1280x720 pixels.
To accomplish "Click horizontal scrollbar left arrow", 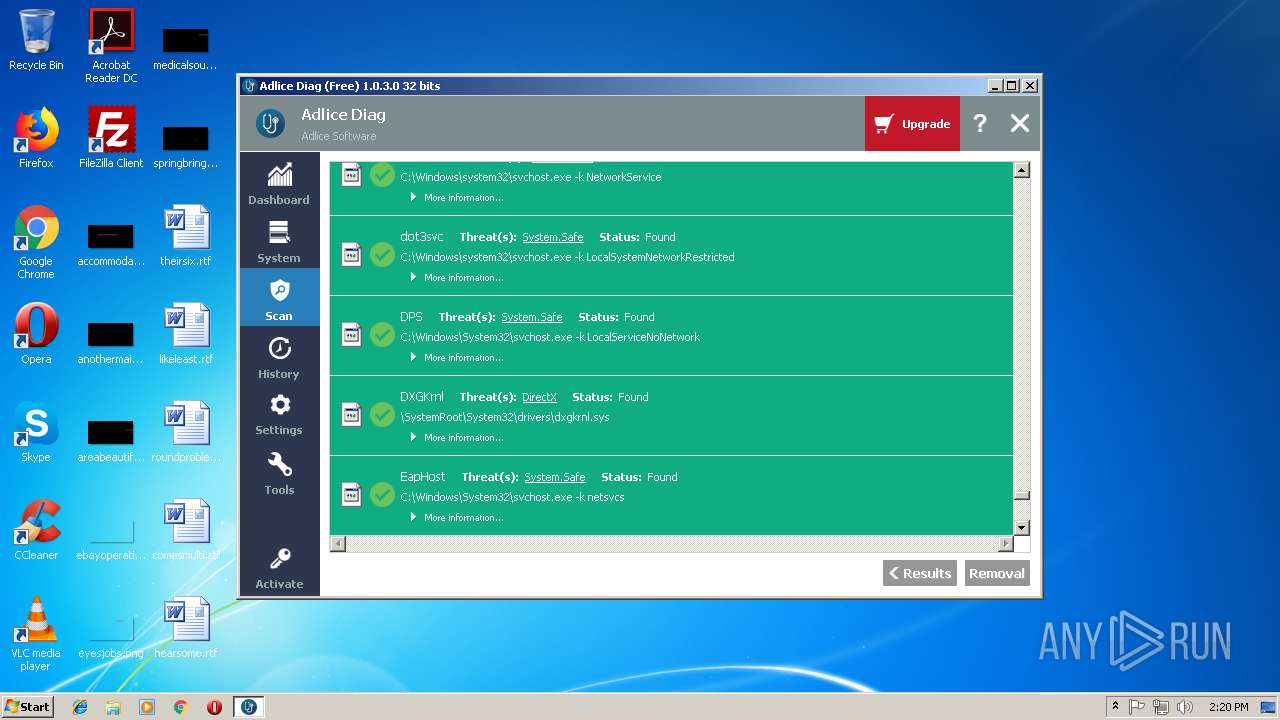I will (x=338, y=544).
